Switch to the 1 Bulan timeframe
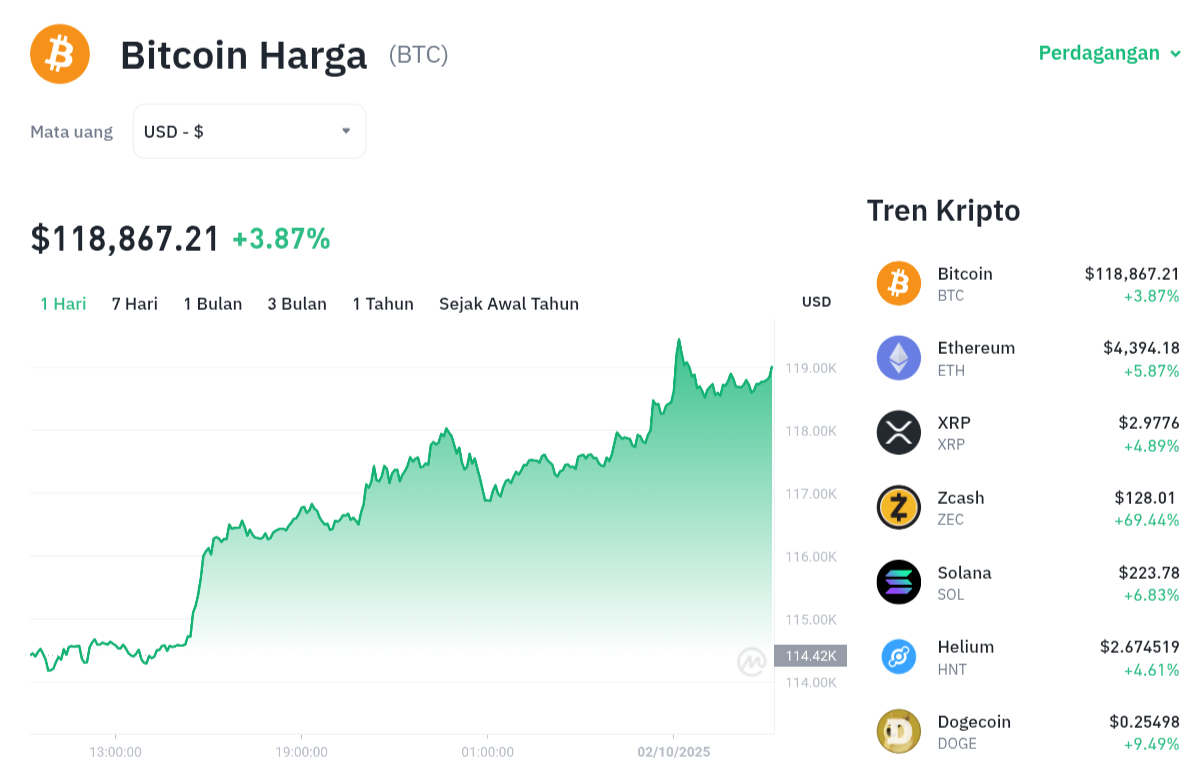The image size is (1198, 773). (213, 304)
